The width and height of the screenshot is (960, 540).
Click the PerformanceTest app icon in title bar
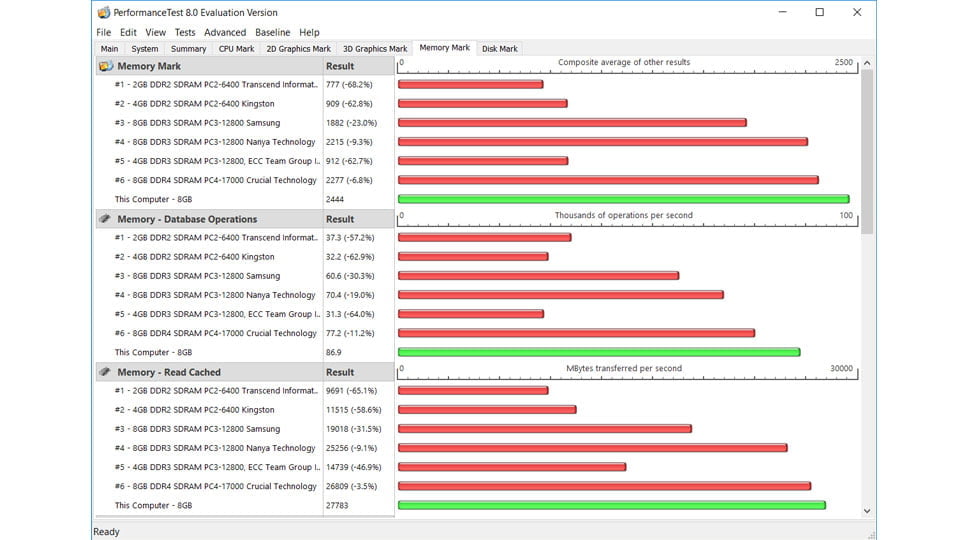pos(104,13)
